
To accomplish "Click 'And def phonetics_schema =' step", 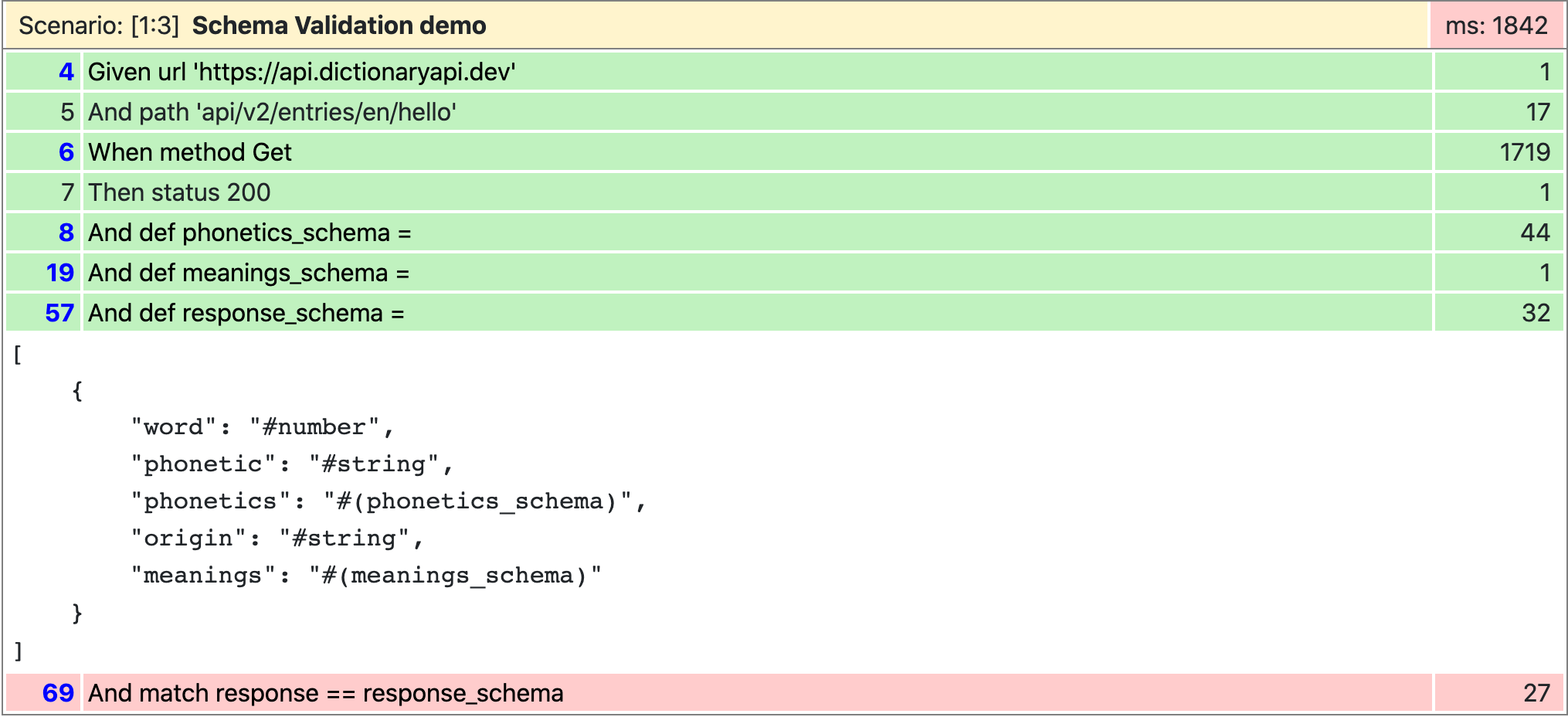I will (x=249, y=233).
